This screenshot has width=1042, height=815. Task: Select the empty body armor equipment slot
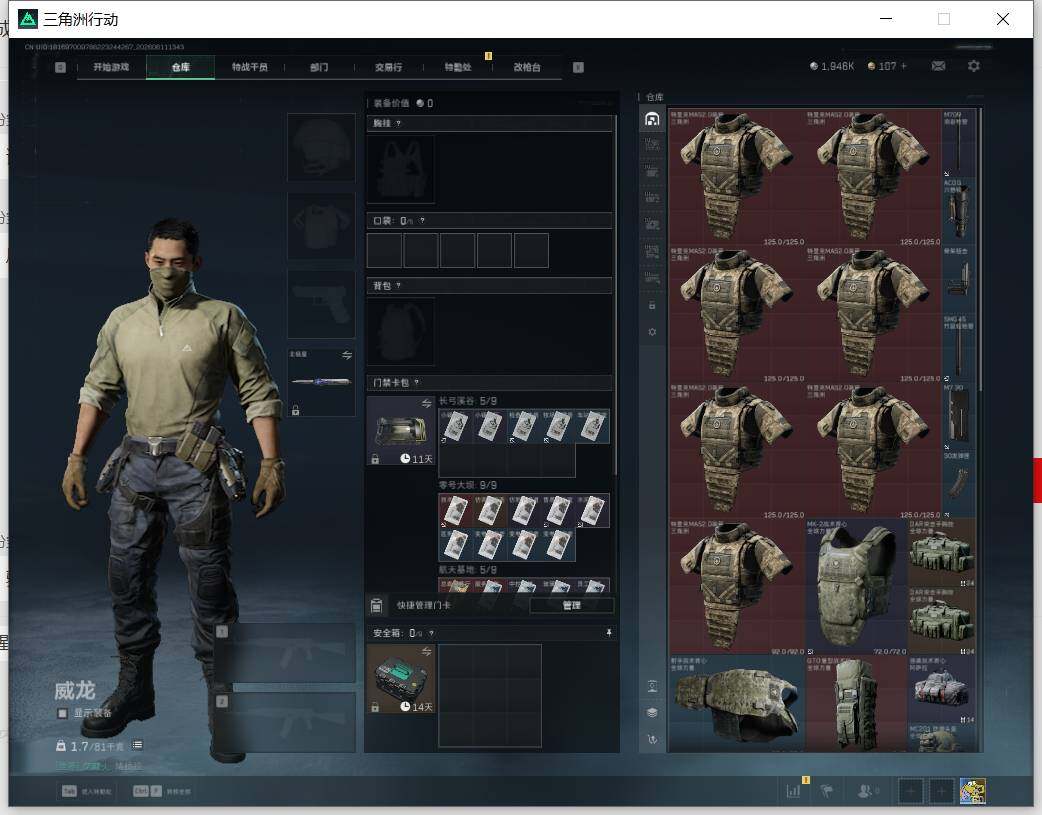tap(321, 226)
